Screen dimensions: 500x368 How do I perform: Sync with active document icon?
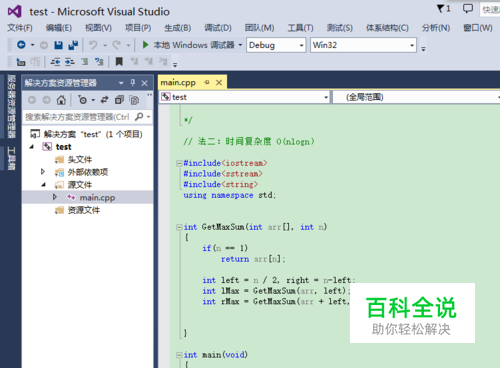coord(105,100)
